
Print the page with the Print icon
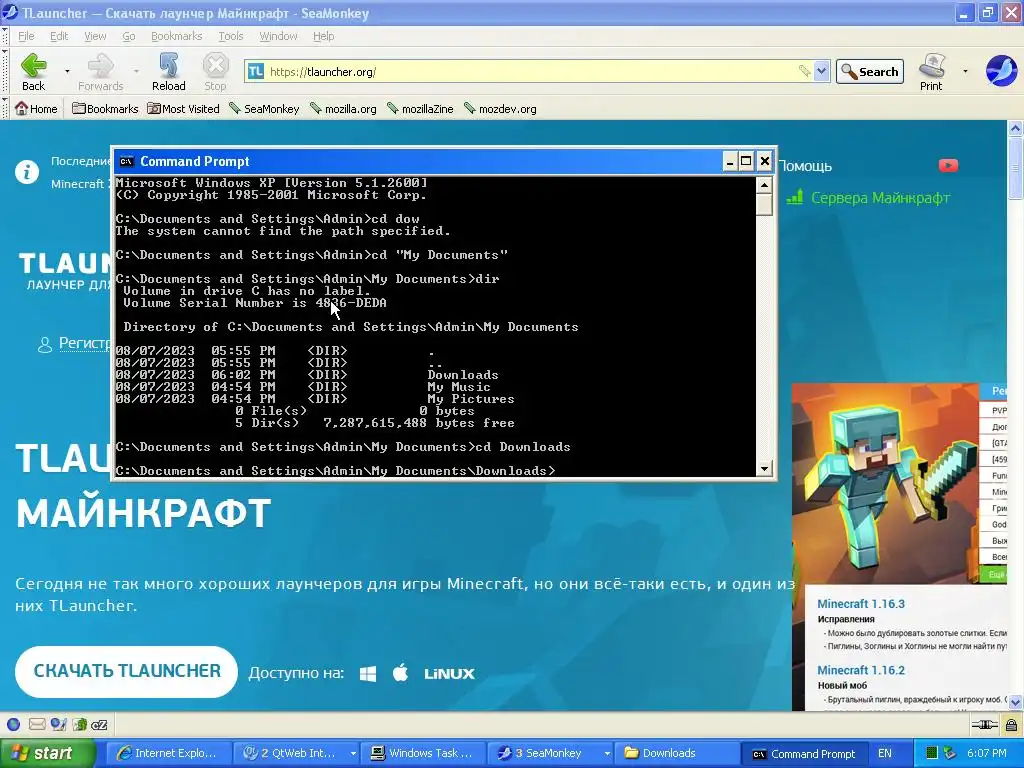[931, 66]
